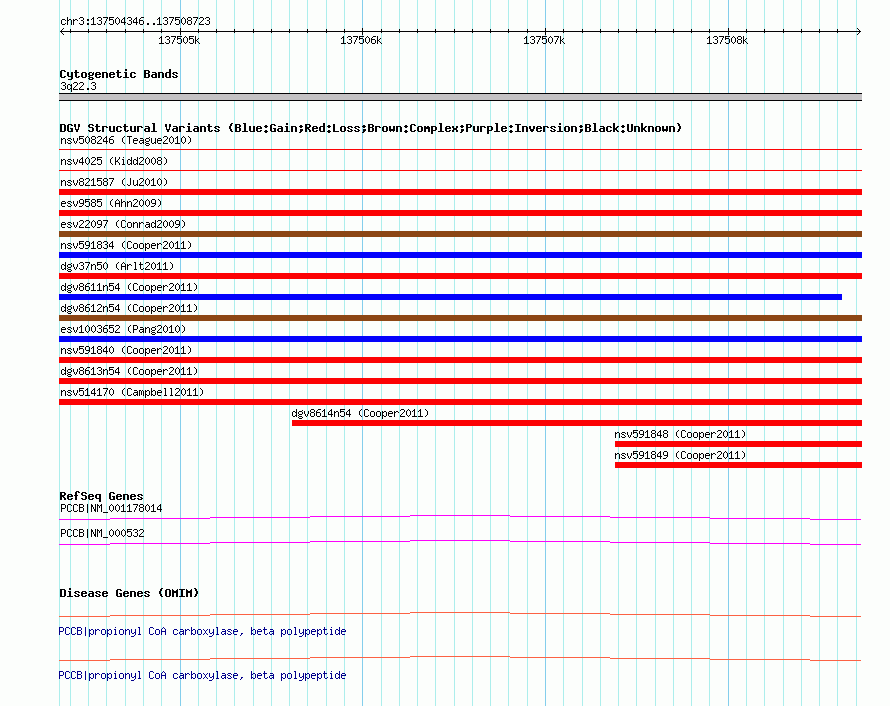
Task: Open variant dgv8613n54 (Cooper2011) label
Action: (x=129, y=371)
